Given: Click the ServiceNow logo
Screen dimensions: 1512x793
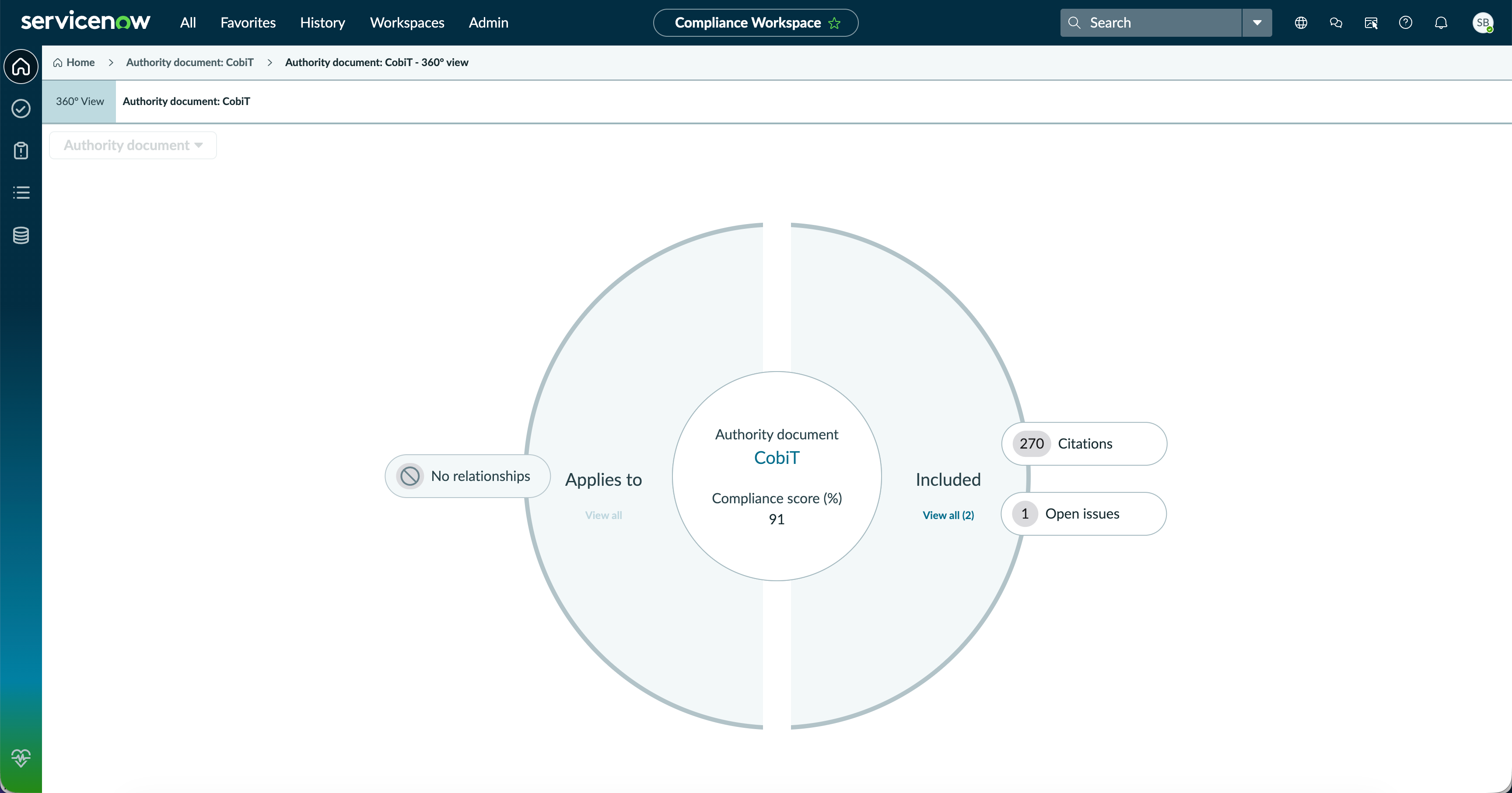Looking at the screenshot, I should coord(86,22).
